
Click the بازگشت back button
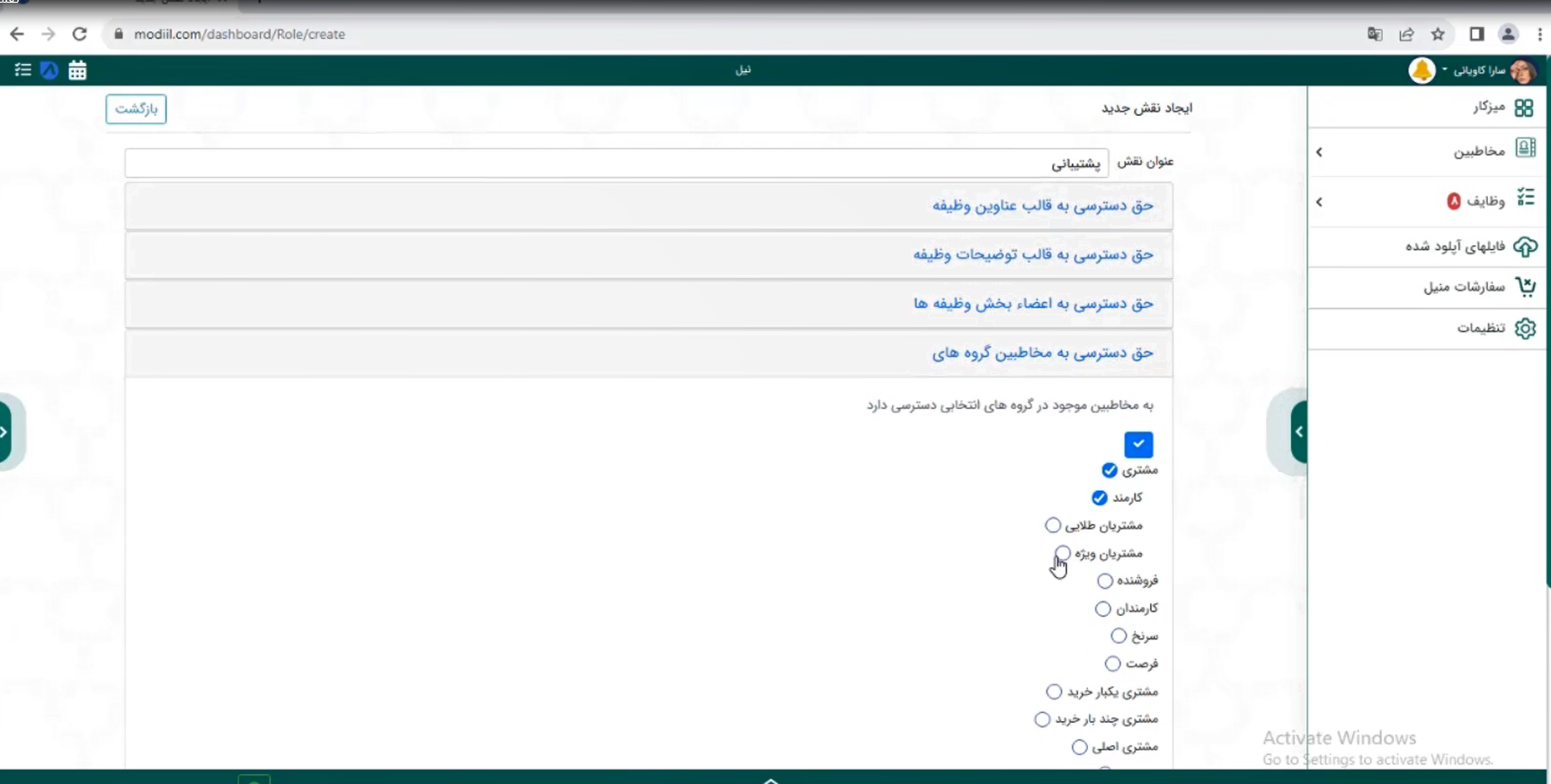click(x=136, y=109)
